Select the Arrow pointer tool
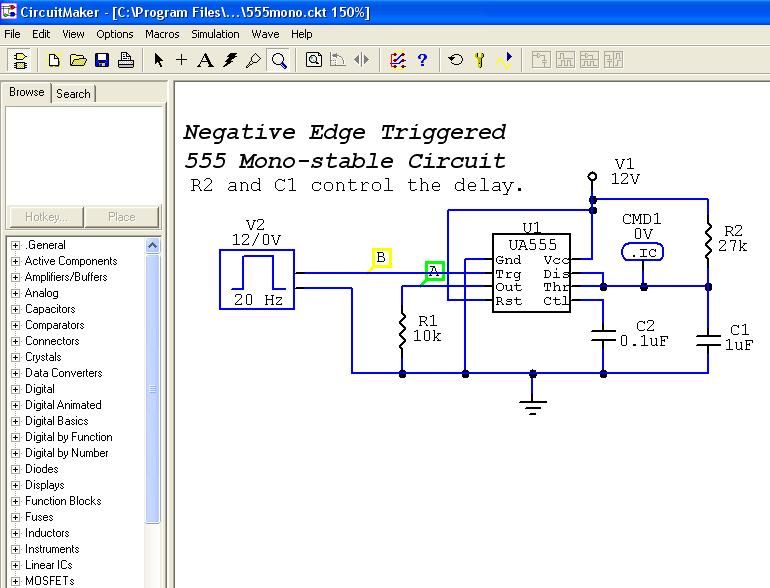Image resolution: width=770 pixels, height=588 pixels. (158, 60)
